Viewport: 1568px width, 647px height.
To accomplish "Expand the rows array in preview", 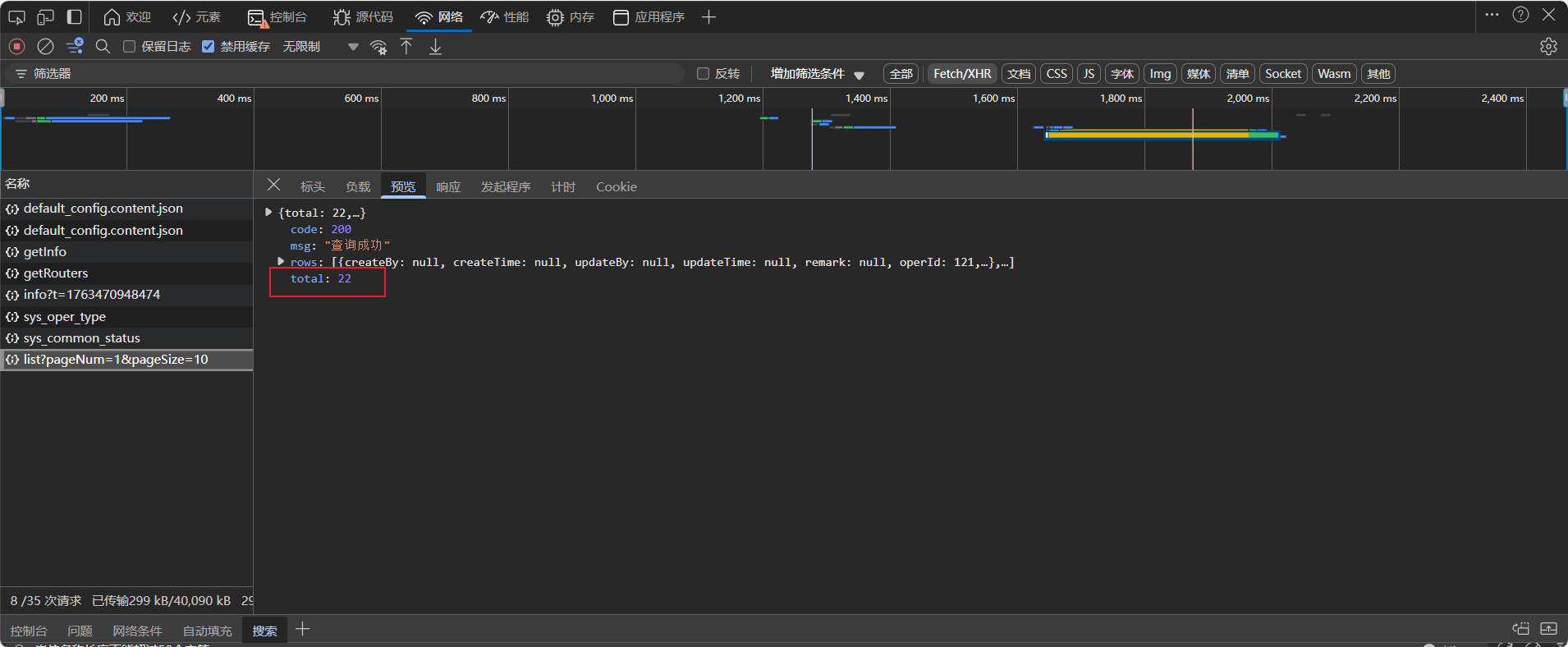I will [x=281, y=261].
